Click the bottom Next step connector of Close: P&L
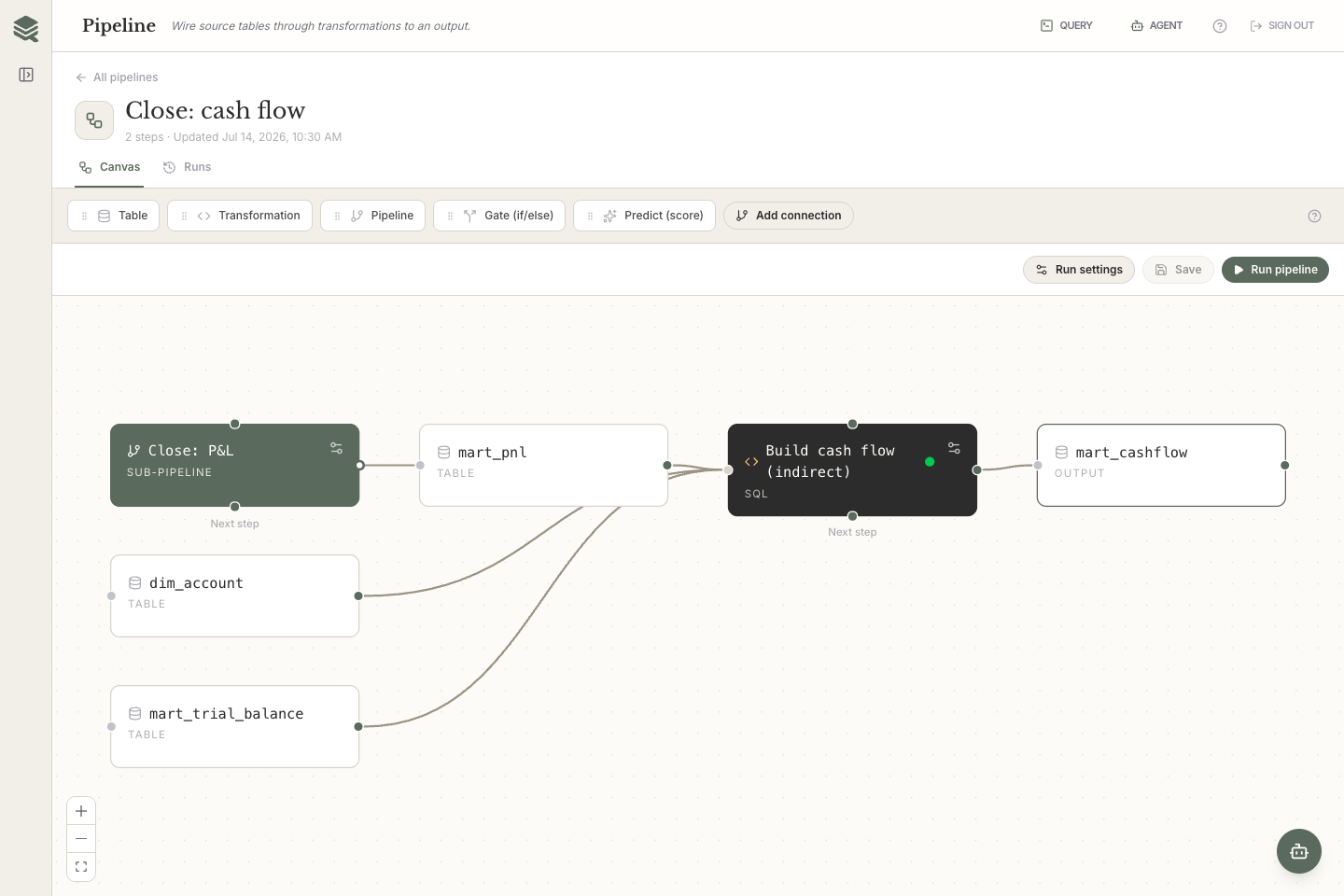Screen dimensions: 1344x896 (x=235, y=507)
